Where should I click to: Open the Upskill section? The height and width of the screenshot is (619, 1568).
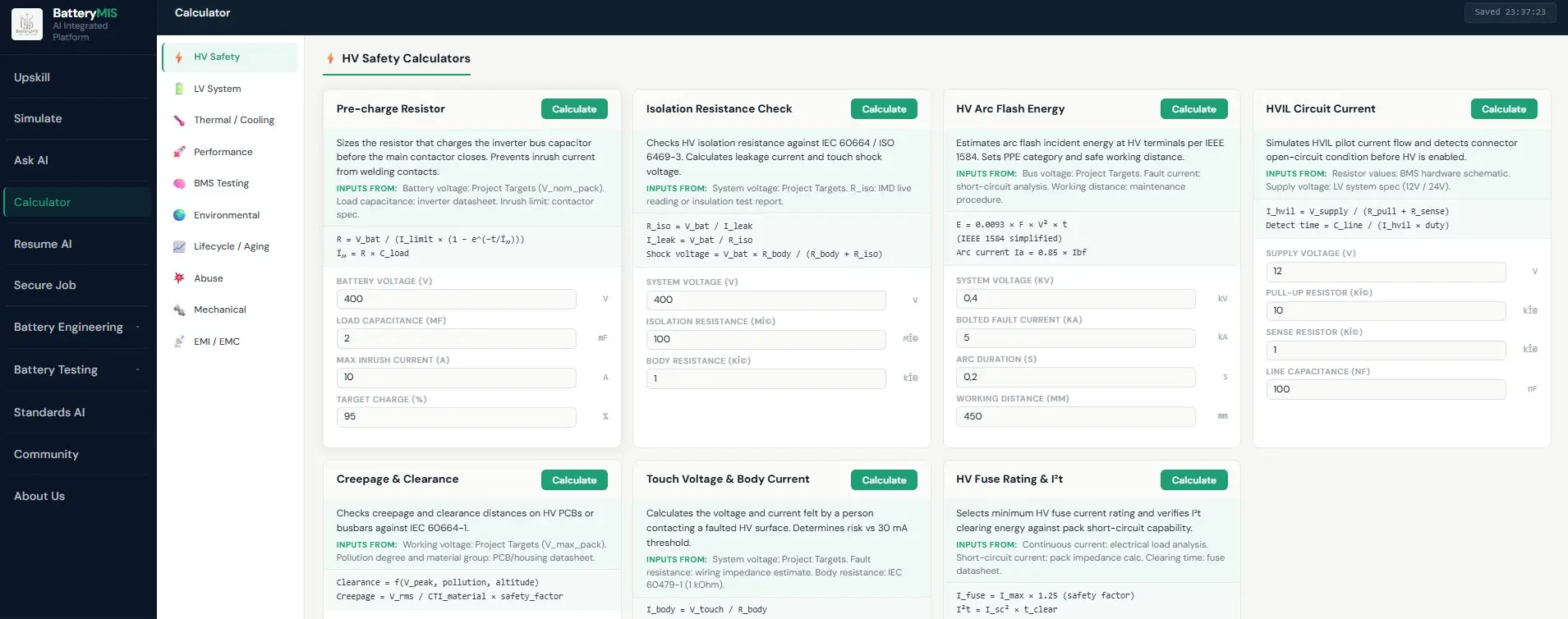76,77
